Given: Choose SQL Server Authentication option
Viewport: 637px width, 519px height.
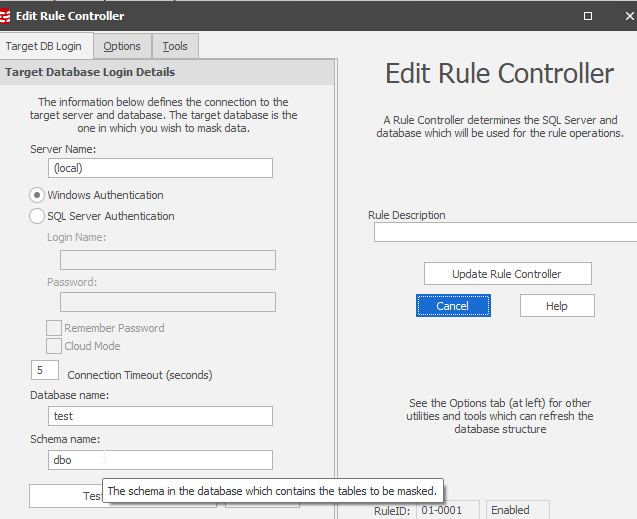Looking at the screenshot, I should pos(38,216).
